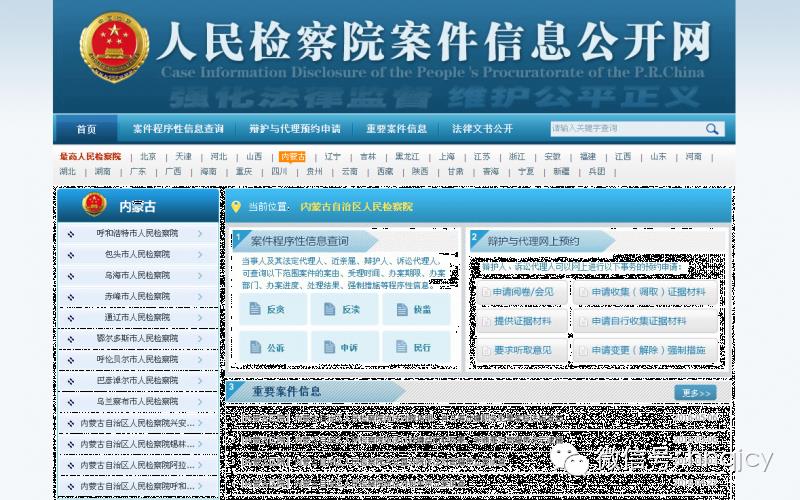Viewport: 800px width, 500px height.
Task: Open the 民行 document icon tile
Action: point(417,348)
